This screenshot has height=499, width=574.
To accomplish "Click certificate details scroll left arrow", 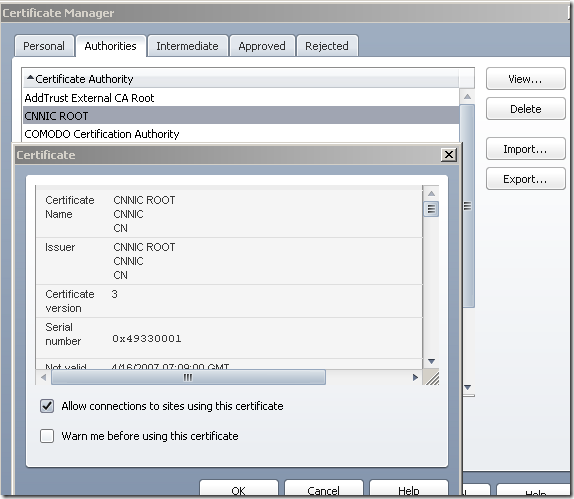I will 44,377.
